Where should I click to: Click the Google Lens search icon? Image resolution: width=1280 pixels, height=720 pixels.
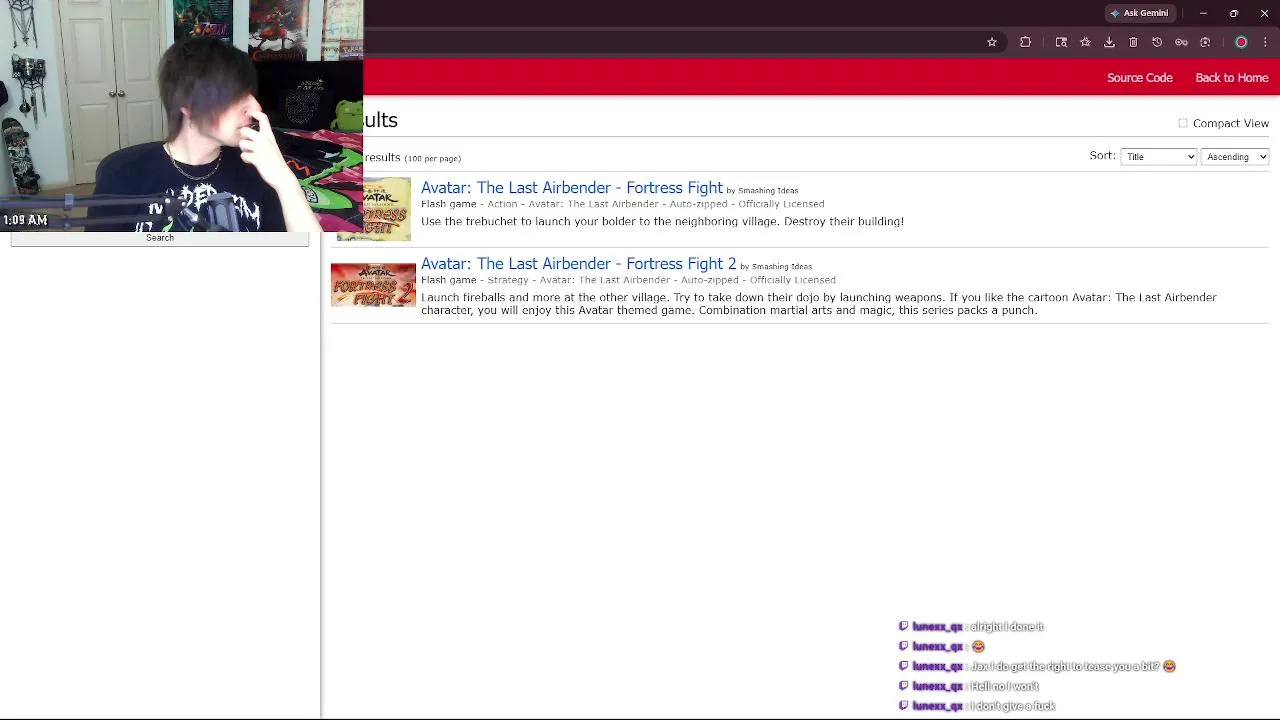tap(1205, 42)
